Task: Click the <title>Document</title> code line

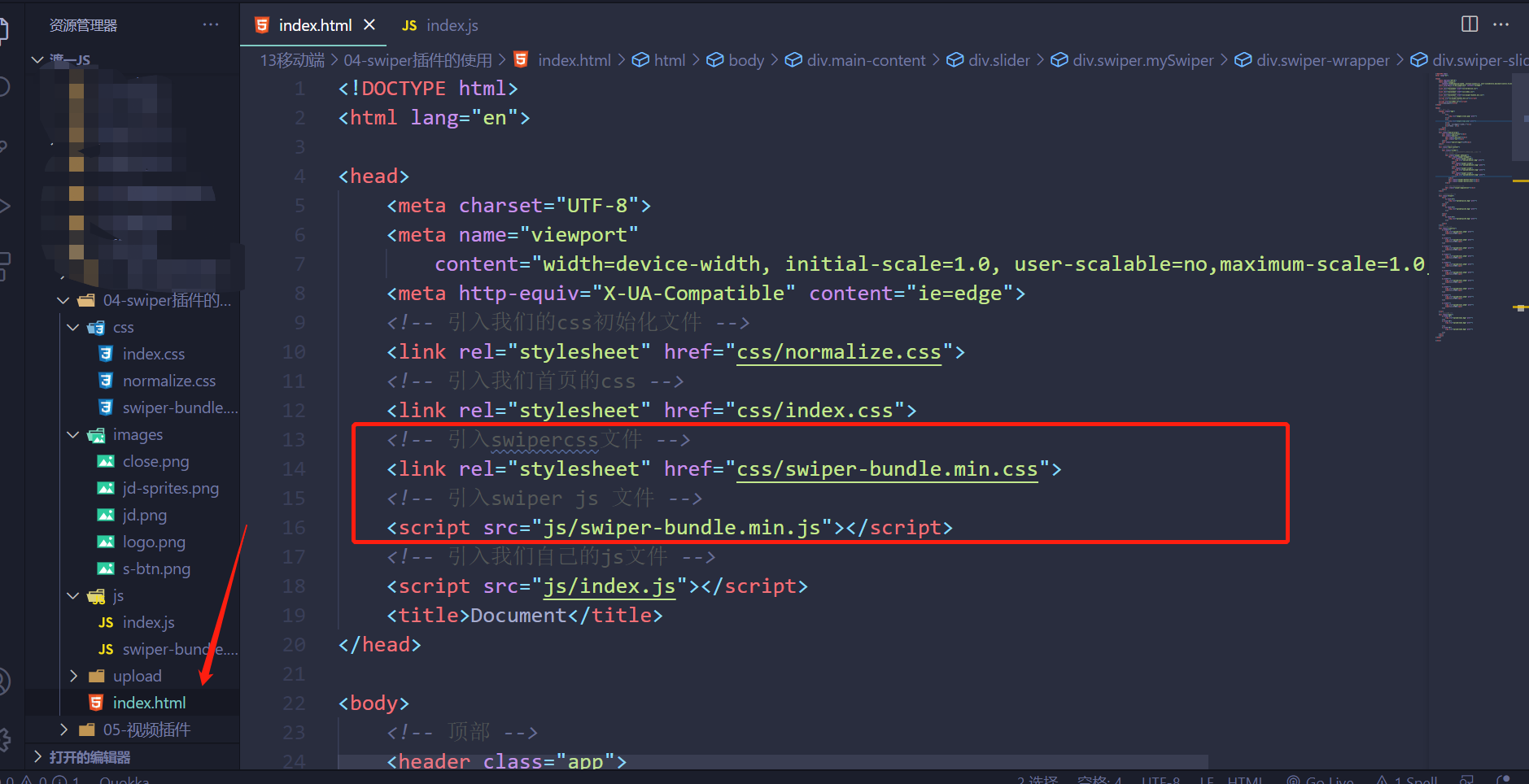Action: click(x=525, y=616)
